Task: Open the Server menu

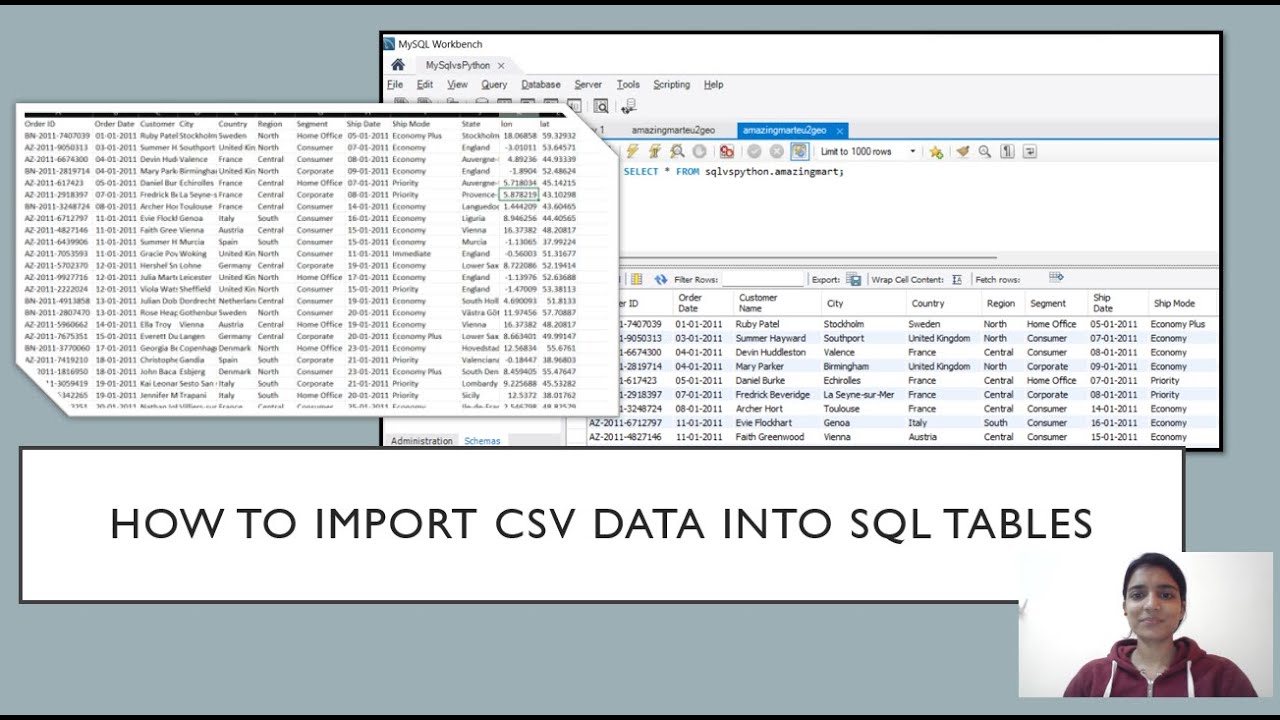Action: pos(588,85)
